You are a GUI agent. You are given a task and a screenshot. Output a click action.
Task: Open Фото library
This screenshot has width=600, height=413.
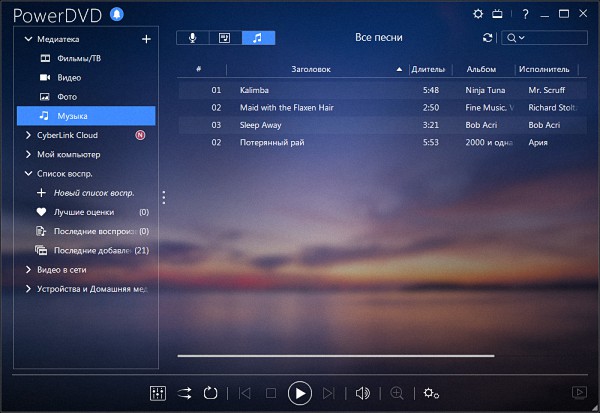coord(86,97)
